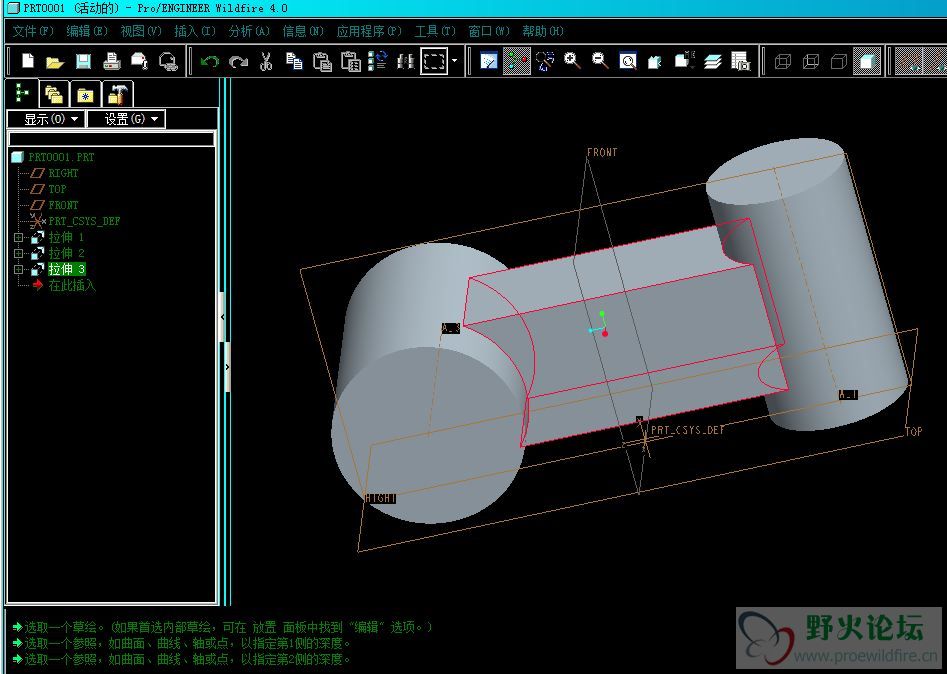Open the saved view list
This screenshot has height=674, width=947.
point(684,61)
